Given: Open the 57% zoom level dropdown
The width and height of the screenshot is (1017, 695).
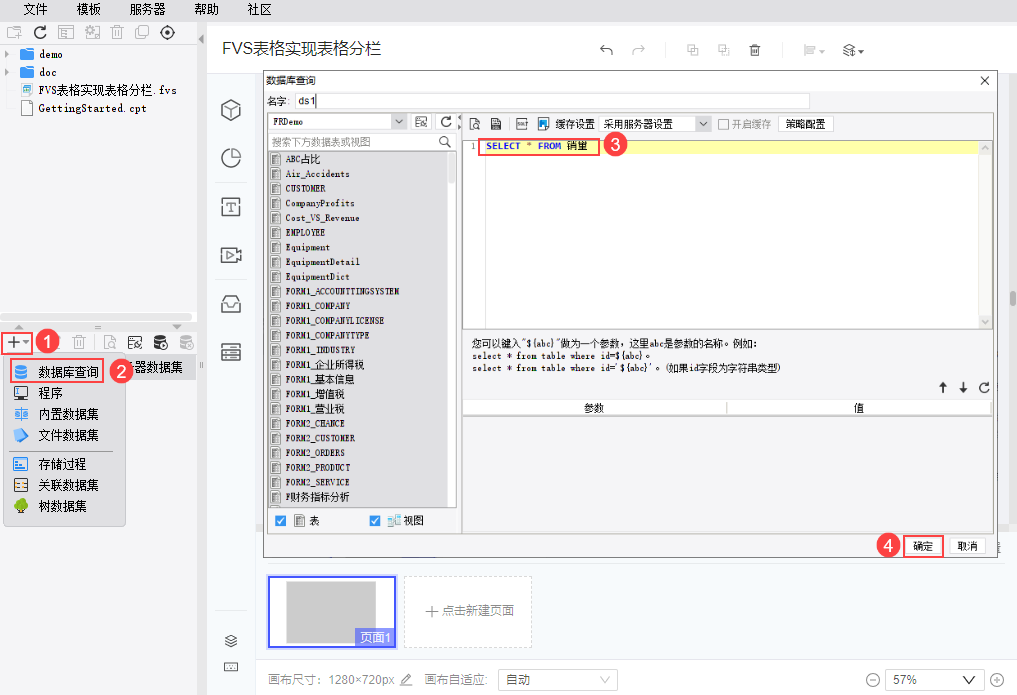Looking at the screenshot, I should click(935, 679).
